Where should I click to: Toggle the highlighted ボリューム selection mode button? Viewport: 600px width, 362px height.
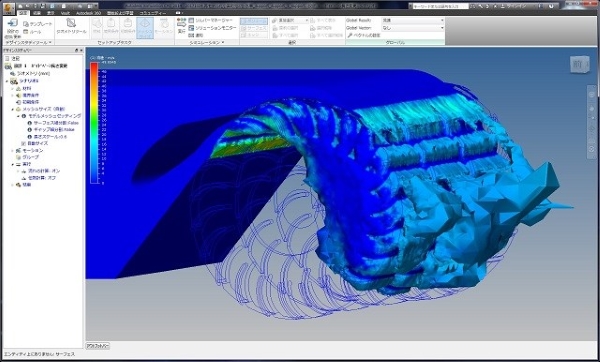coord(254,21)
